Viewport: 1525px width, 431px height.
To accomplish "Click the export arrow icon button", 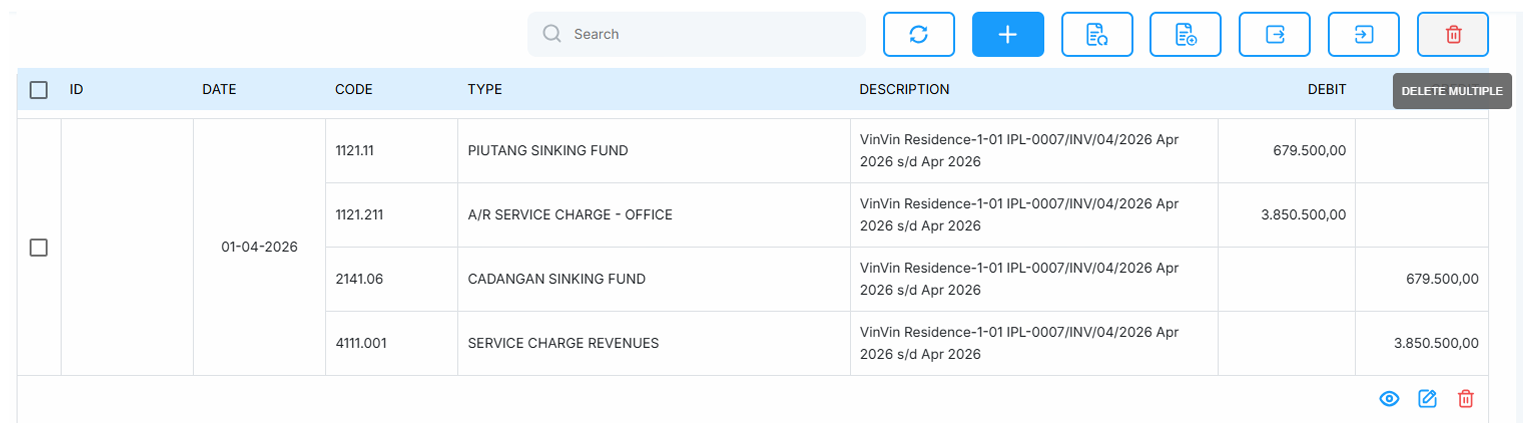I will [1275, 34].
